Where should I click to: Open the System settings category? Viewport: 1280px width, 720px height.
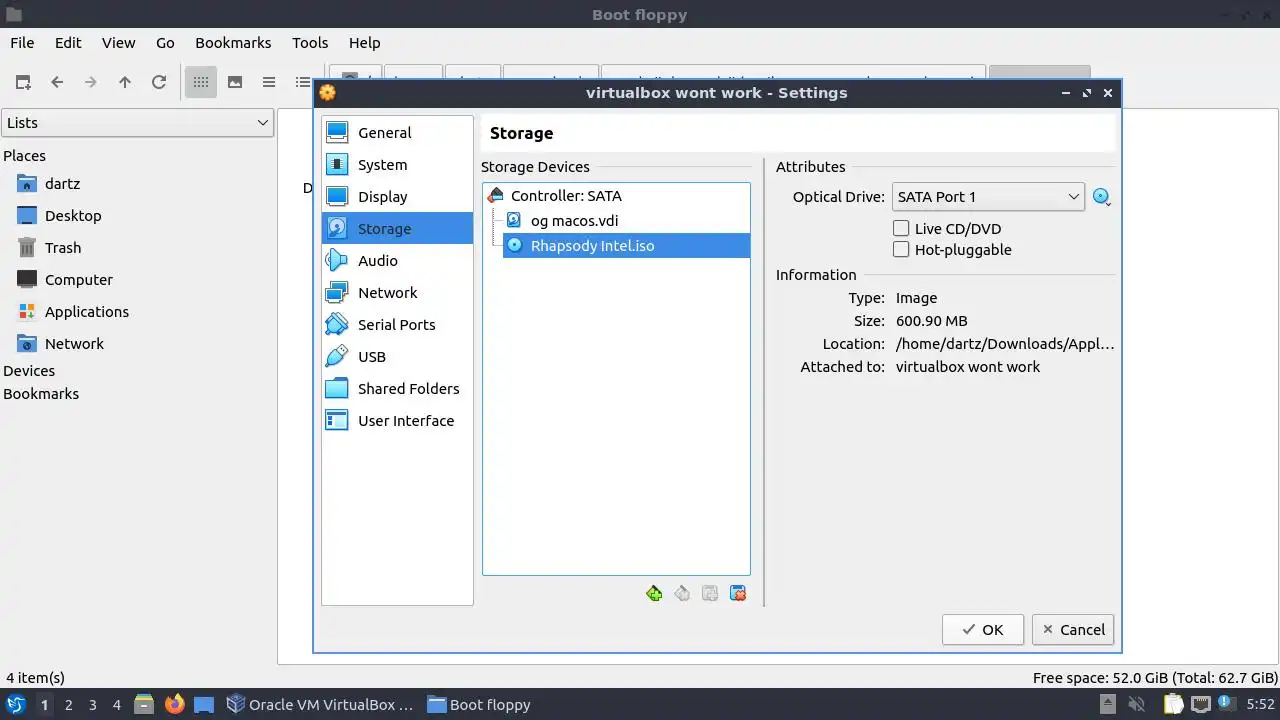(x=397, y=165)
